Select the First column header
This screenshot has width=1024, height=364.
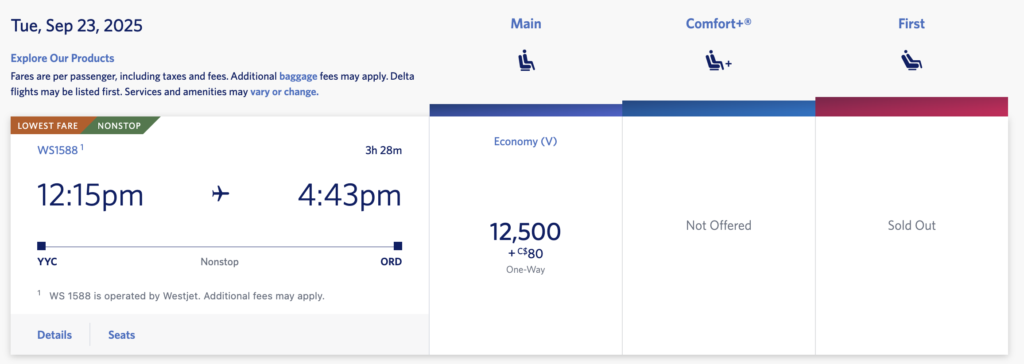[x=911, y=24]
